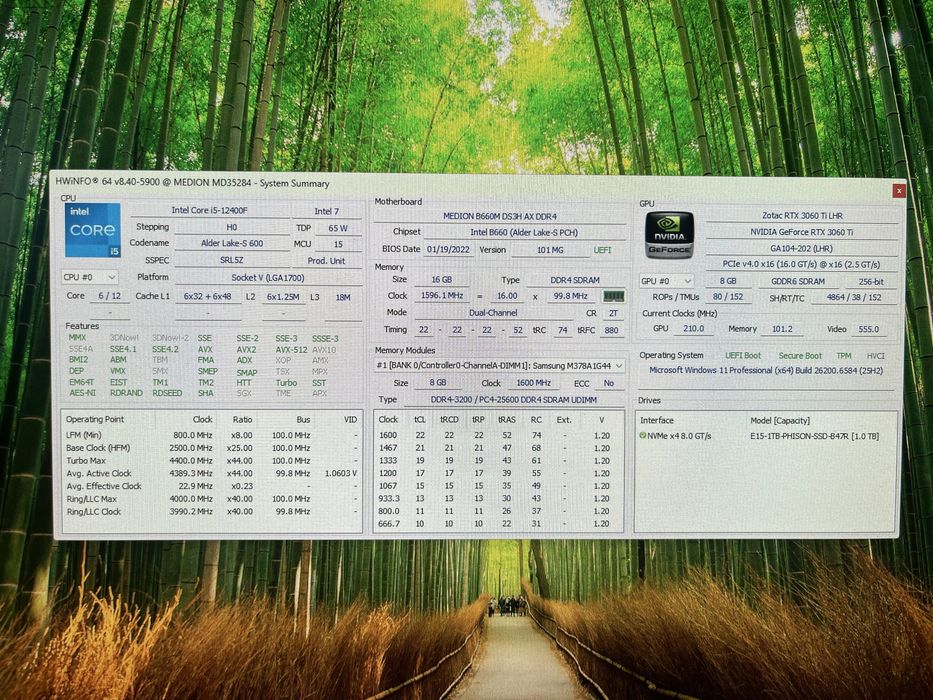
Task: Click the VID value 1.0603 V
Action: pos(340,474)
